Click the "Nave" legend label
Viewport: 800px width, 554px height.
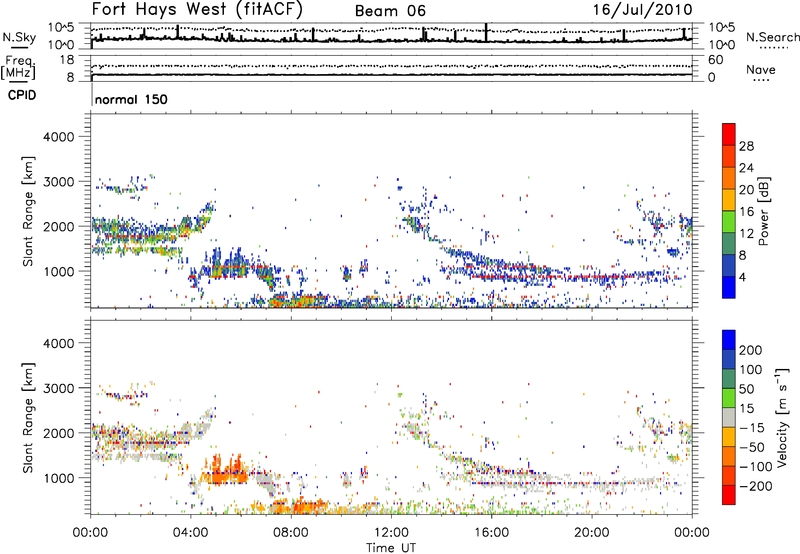coord(761,69)
